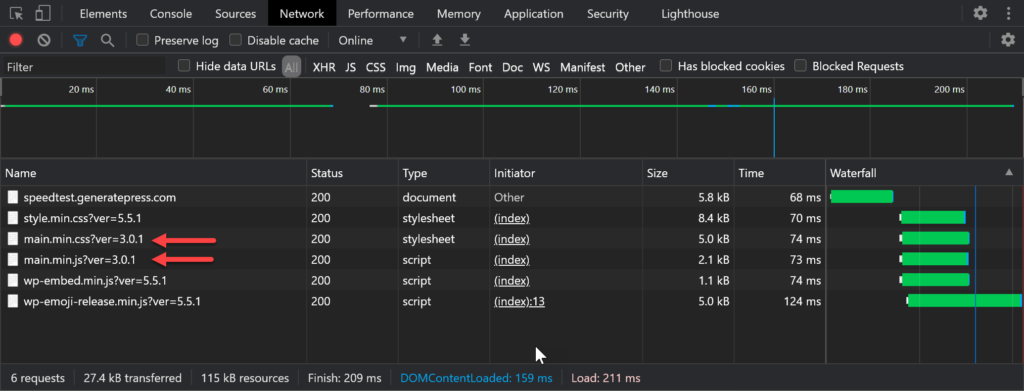This screenshot has width=1024, height=391.
Task: Sort by the Time column header
Action: pos(780,173)
